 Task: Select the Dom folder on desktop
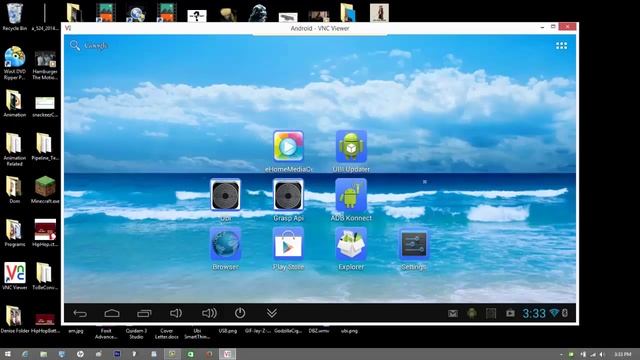(14, 190)
